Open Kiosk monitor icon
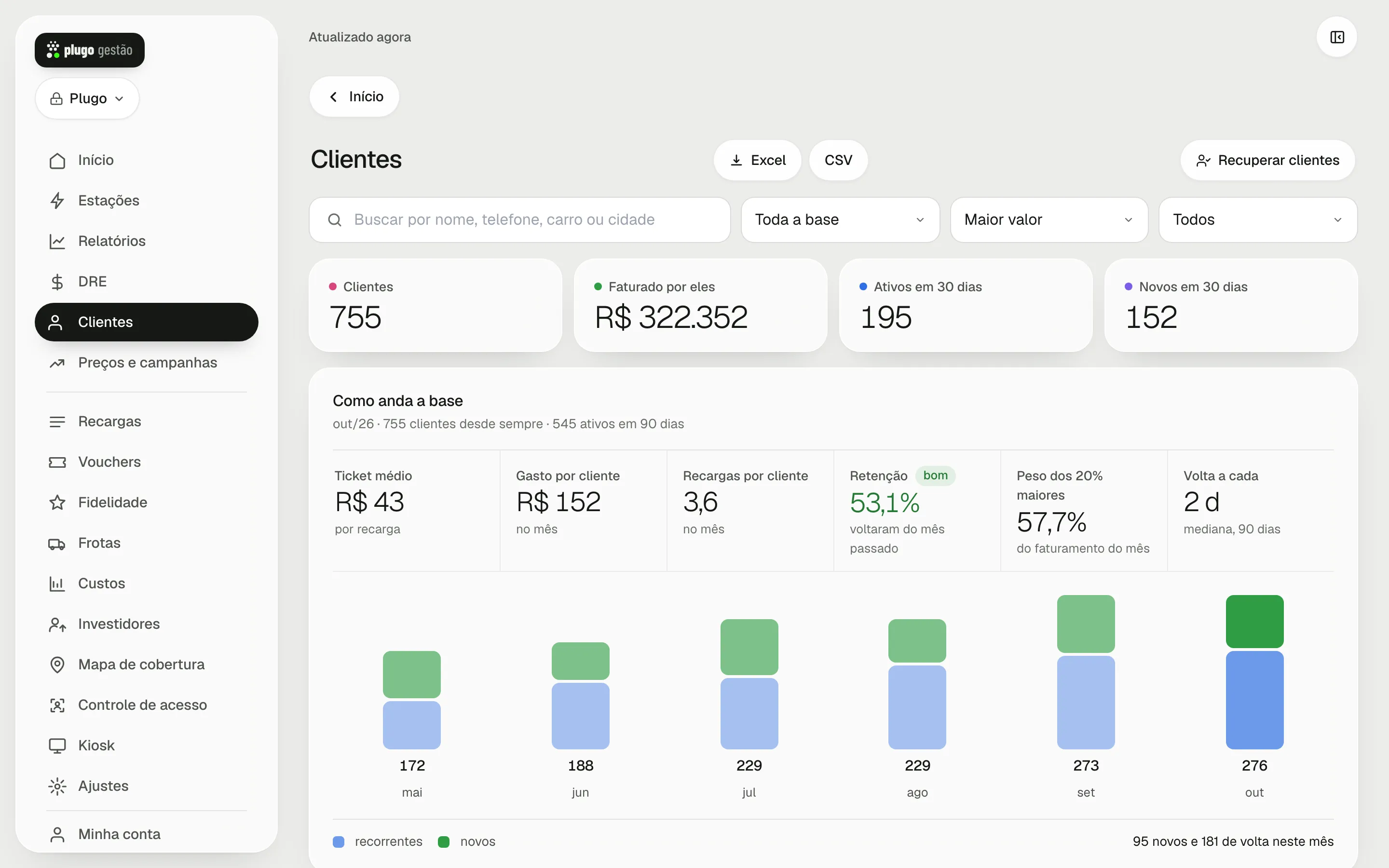Viewport: 1389px width, 868px height. coord(57,746)
